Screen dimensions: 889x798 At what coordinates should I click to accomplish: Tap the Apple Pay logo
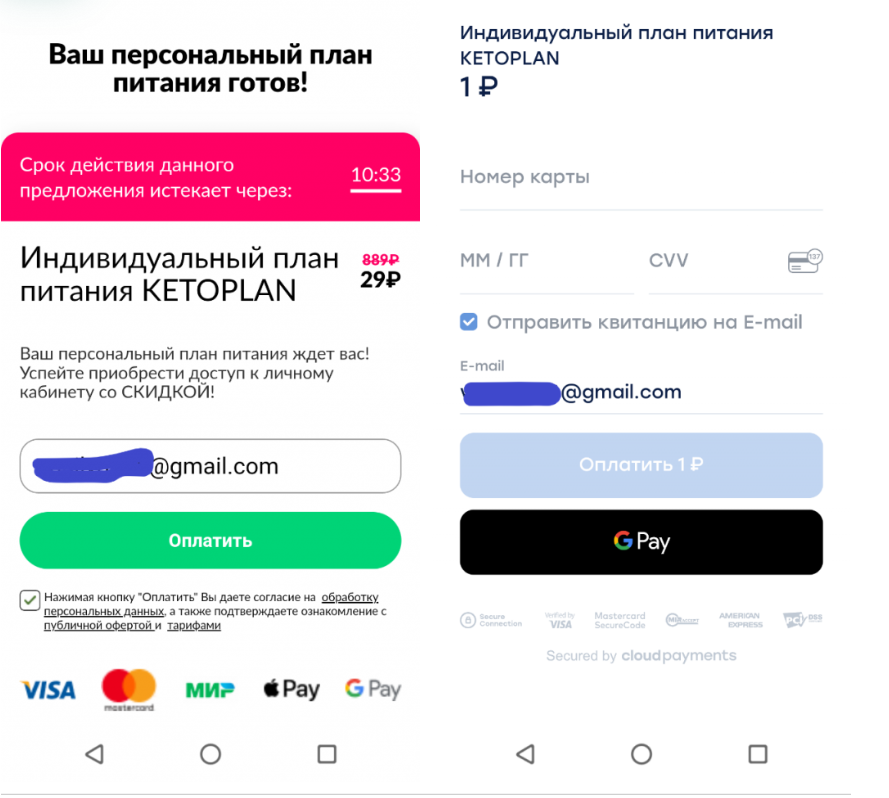coord(291,690)
